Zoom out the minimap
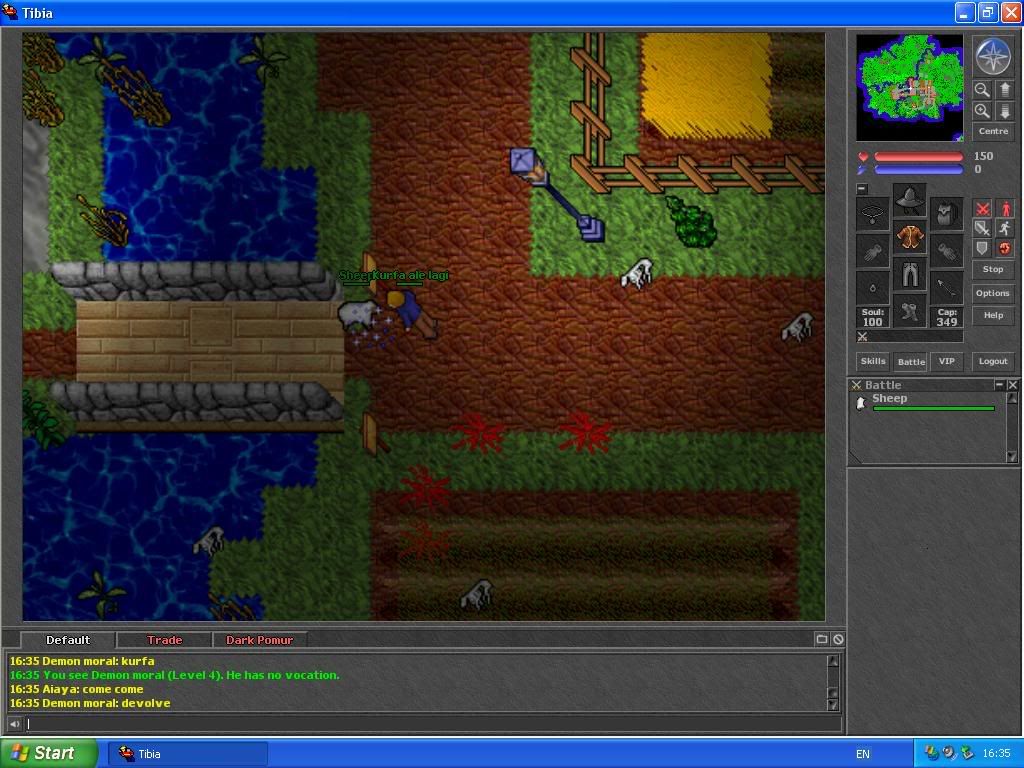The width and height of the screenshot is (1024, 768). point(982,89)
